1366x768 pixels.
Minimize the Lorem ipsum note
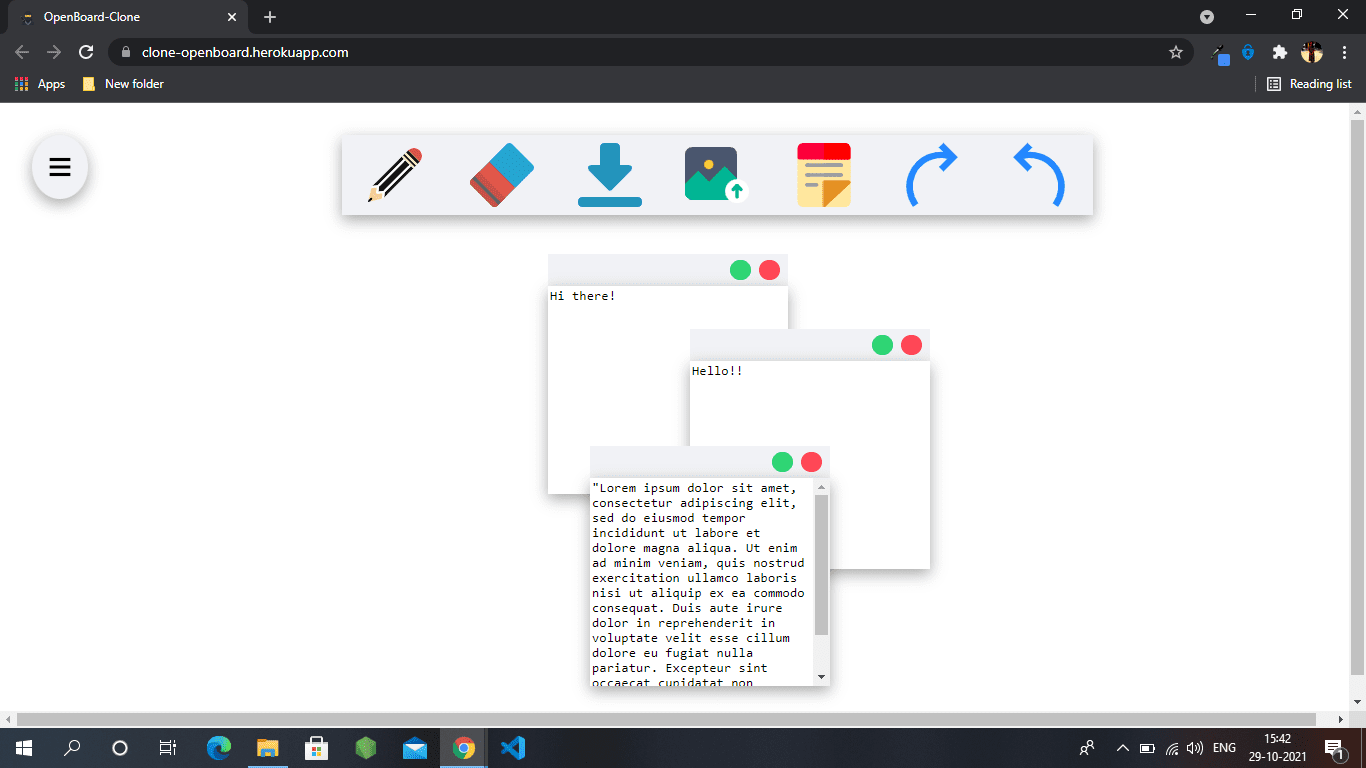782,462
